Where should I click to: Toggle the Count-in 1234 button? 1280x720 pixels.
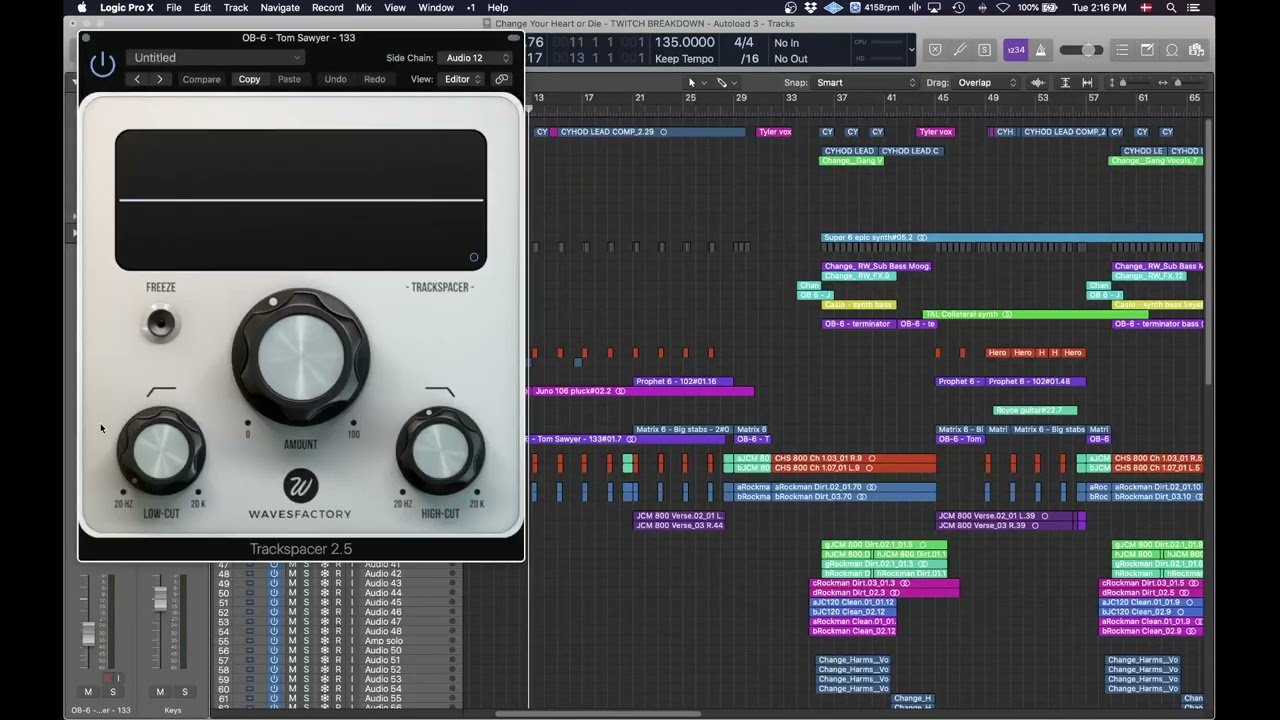point(1016,50)
